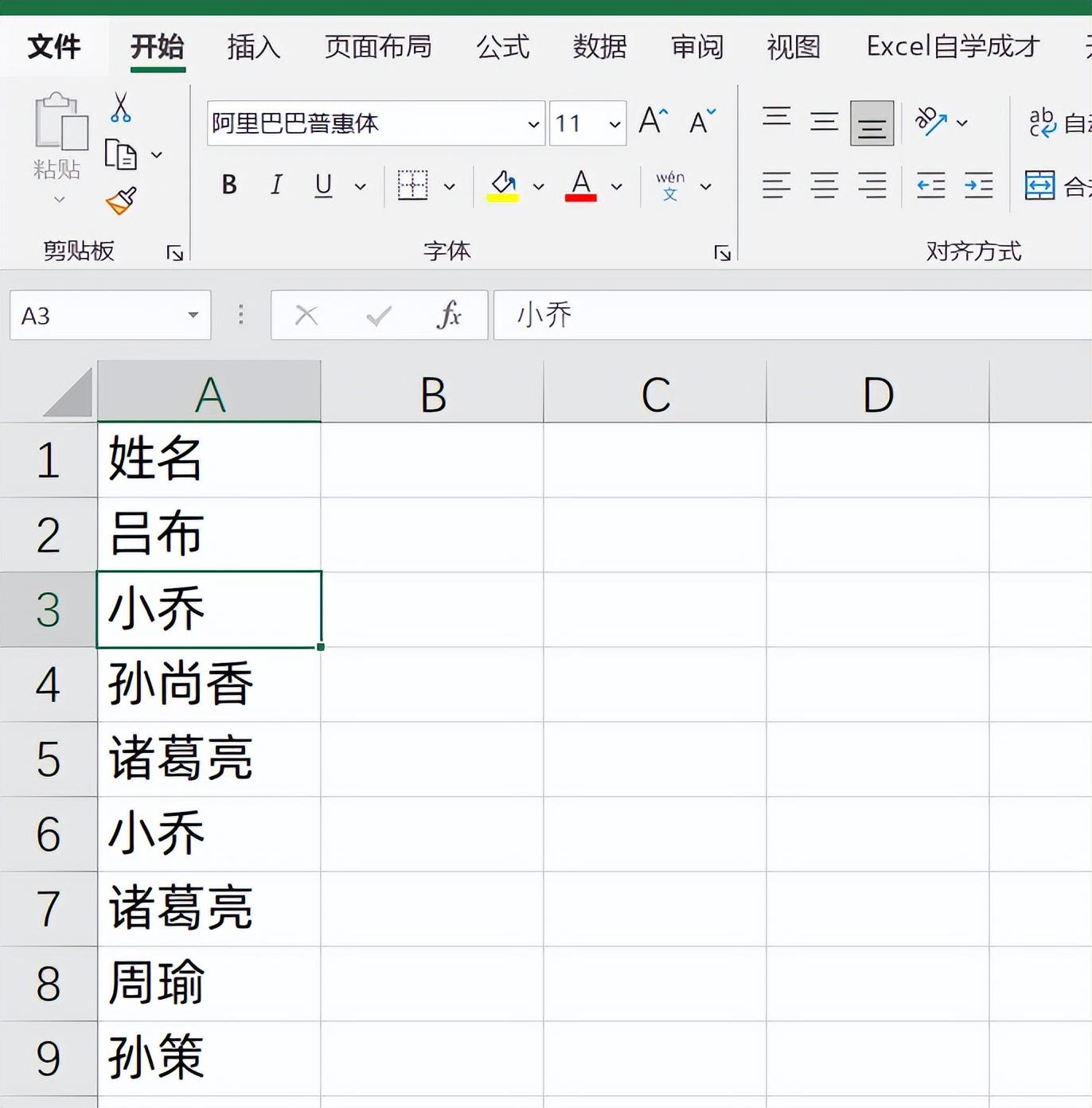Open the Excel自学成才 tab
Viewport: 1092px width, 1108px height.
(953, 46)
